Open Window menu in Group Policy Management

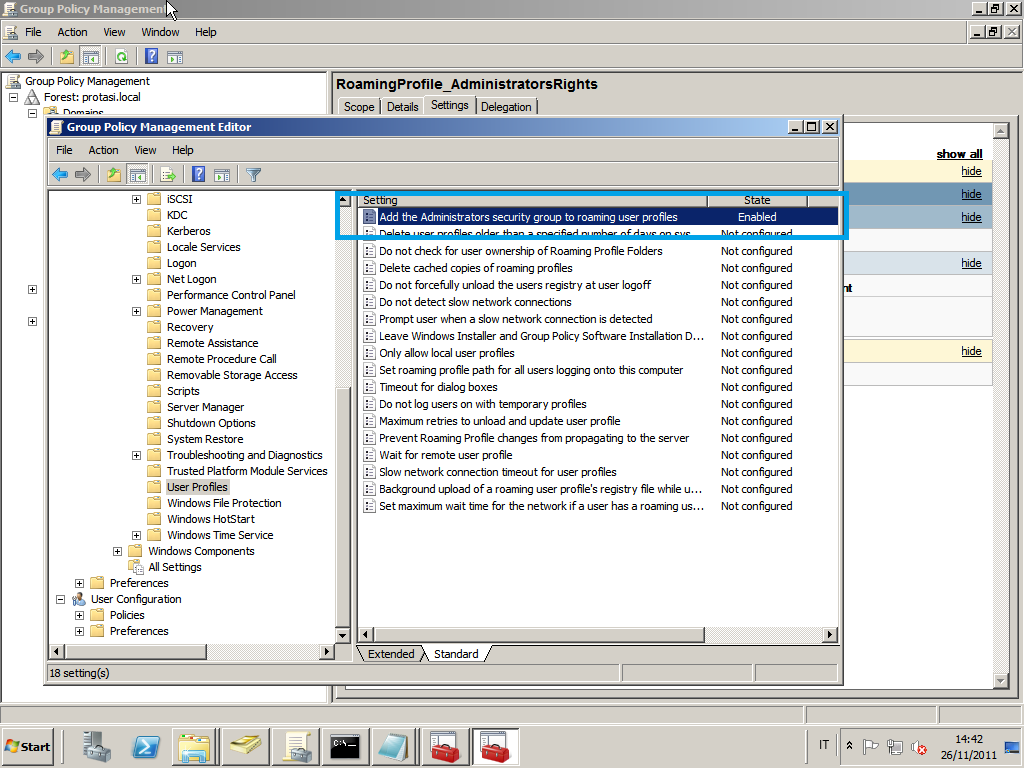pos(160,32)
